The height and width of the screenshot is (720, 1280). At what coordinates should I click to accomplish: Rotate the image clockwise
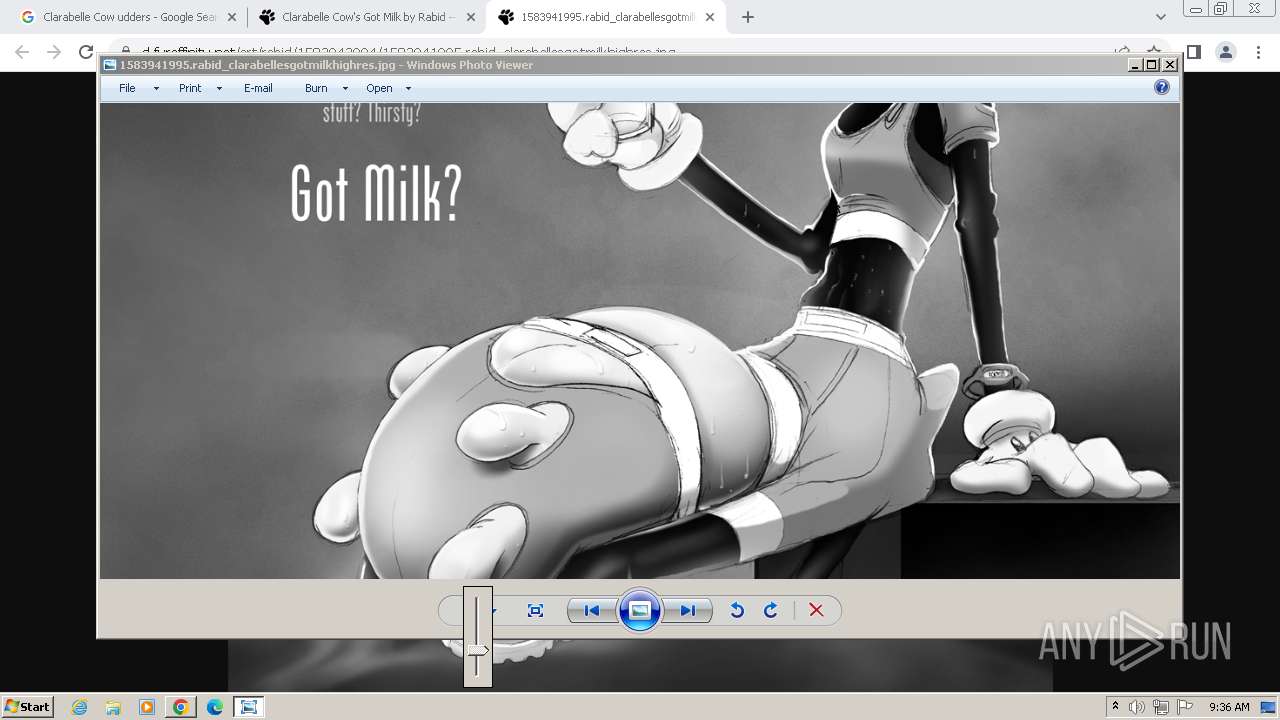tap(771, 610)
